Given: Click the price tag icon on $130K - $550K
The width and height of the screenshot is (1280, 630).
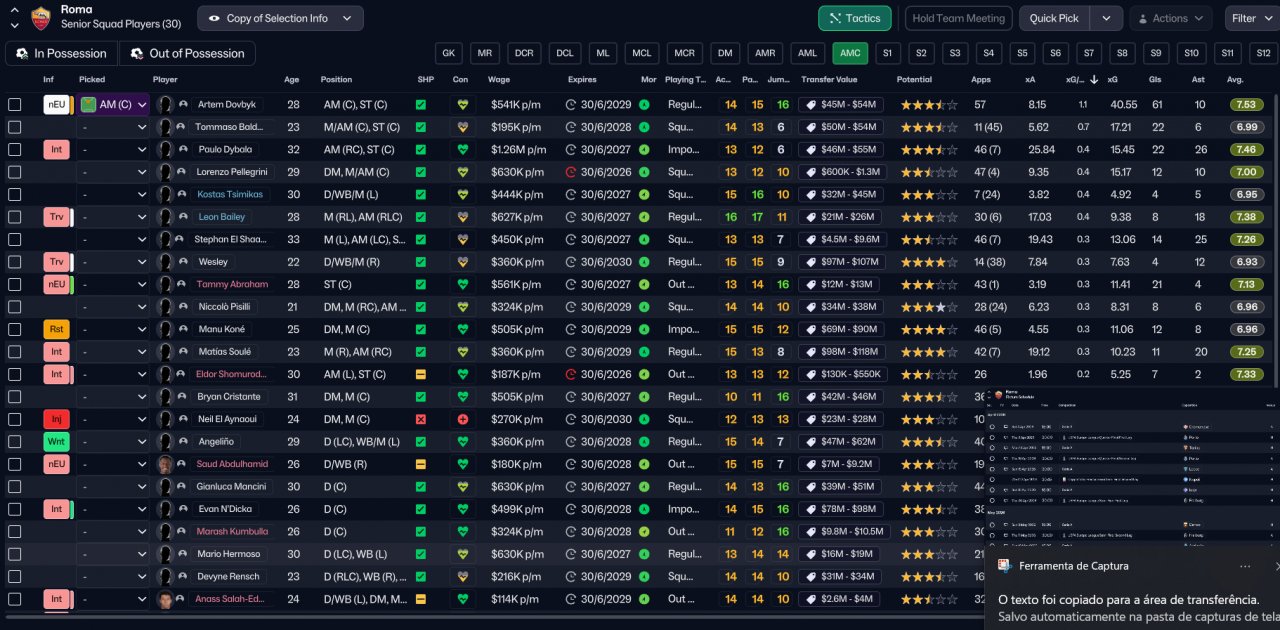Looking at the screenshot, I should (x=809, y=375).
